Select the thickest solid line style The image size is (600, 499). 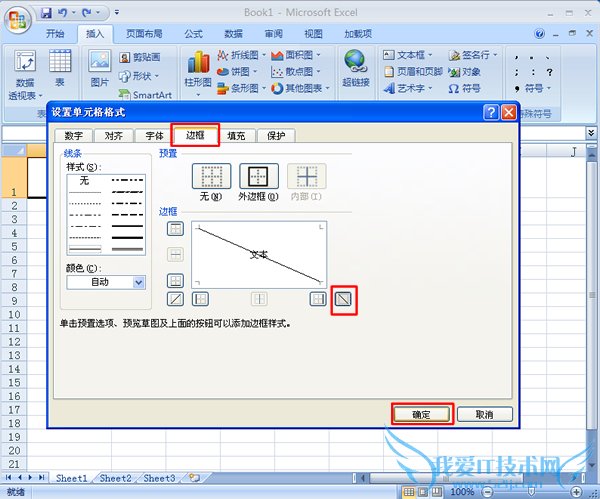(127, 238)
